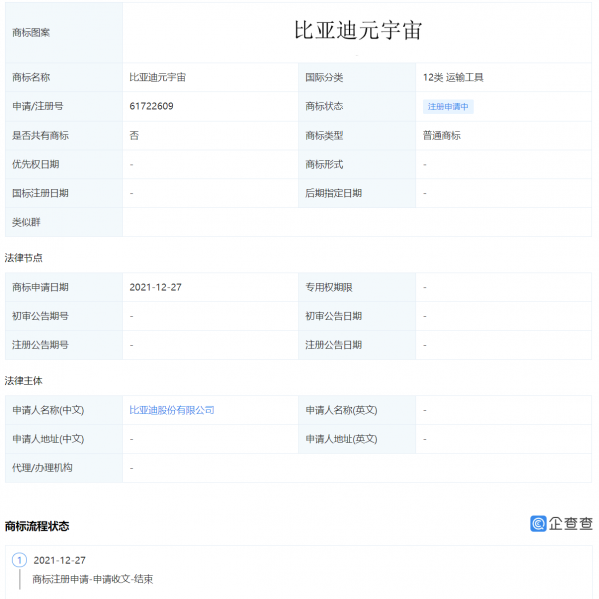Click the 后期指定日期 label cell
Screen dimensions: 599x599
357,193
